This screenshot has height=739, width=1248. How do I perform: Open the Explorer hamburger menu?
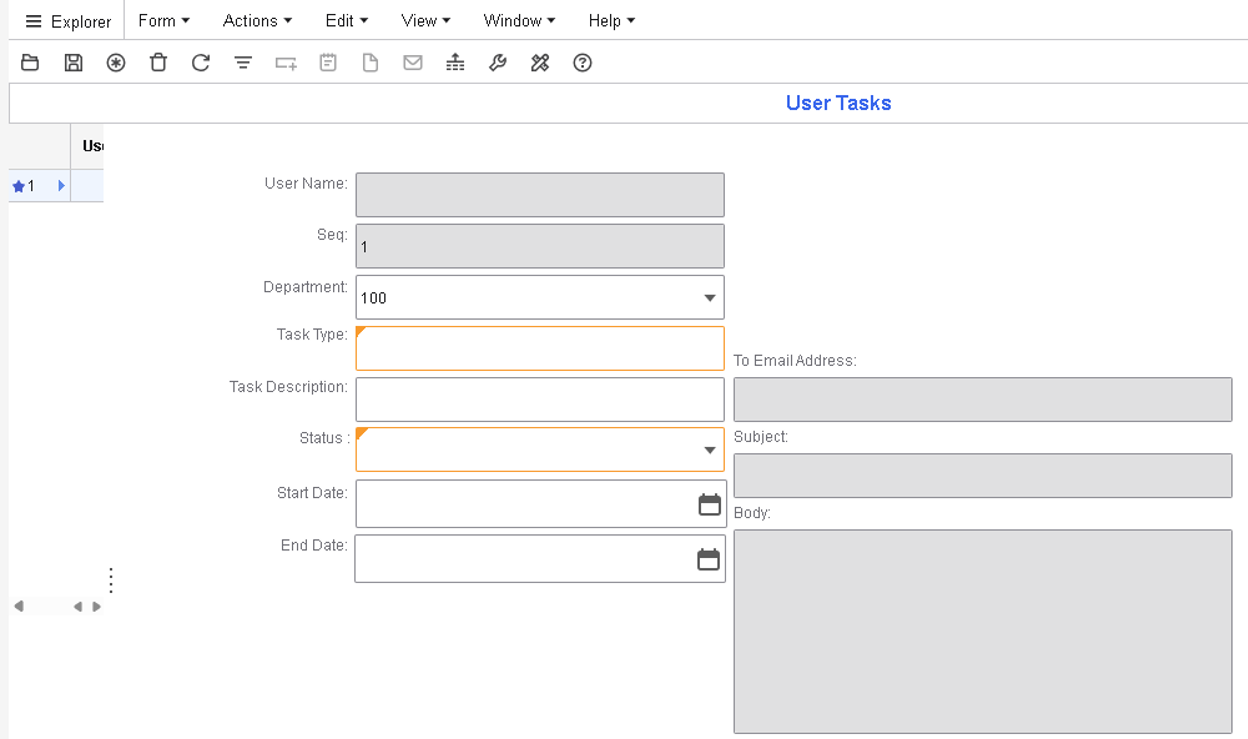pos(67,21)
